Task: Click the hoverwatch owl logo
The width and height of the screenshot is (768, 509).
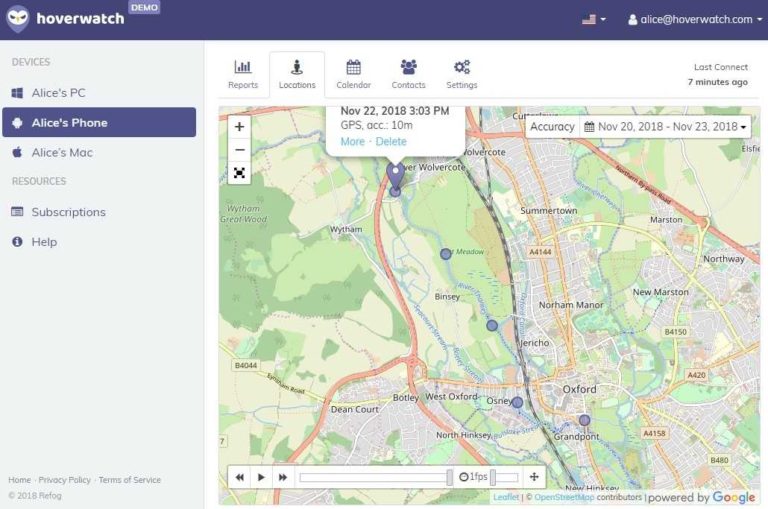Action: click(18, 19)
